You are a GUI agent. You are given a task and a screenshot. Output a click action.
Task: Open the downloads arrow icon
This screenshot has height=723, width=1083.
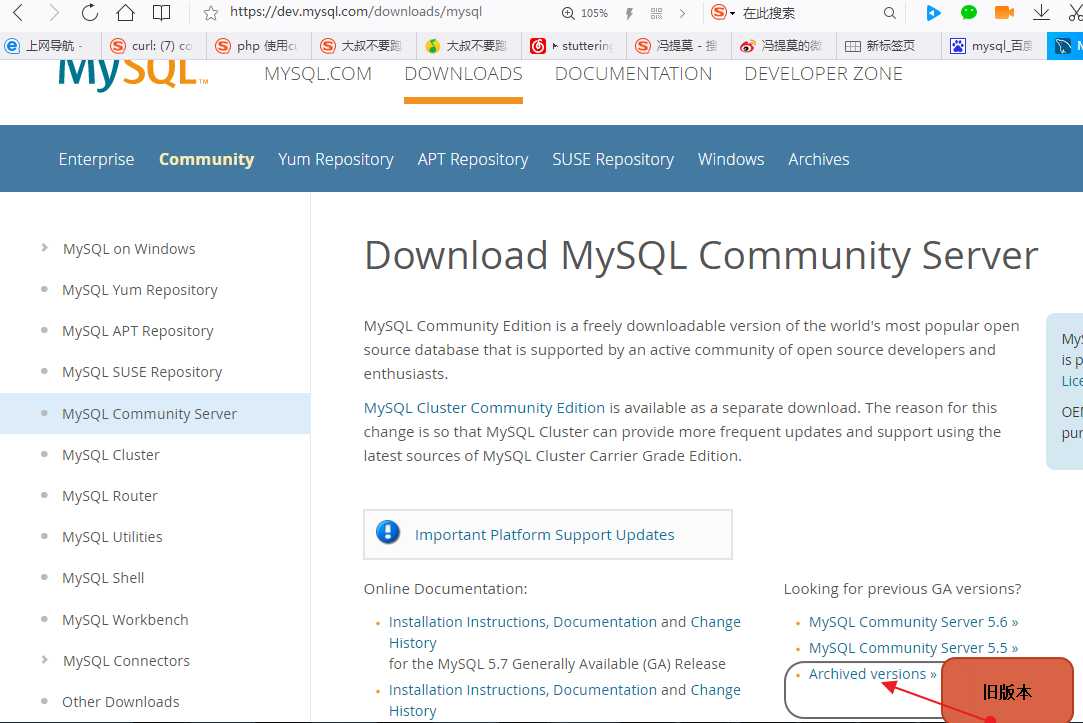coord(1041,12)
